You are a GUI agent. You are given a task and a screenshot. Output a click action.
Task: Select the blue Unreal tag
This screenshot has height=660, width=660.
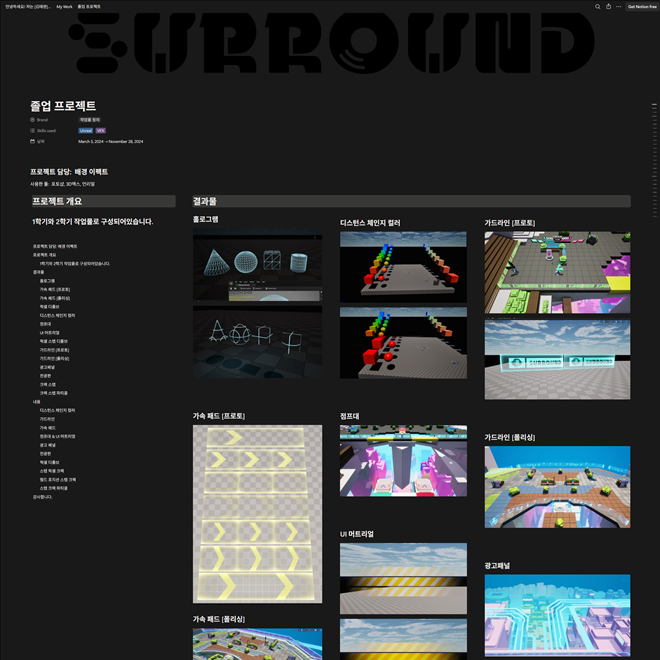pos(85,130)
